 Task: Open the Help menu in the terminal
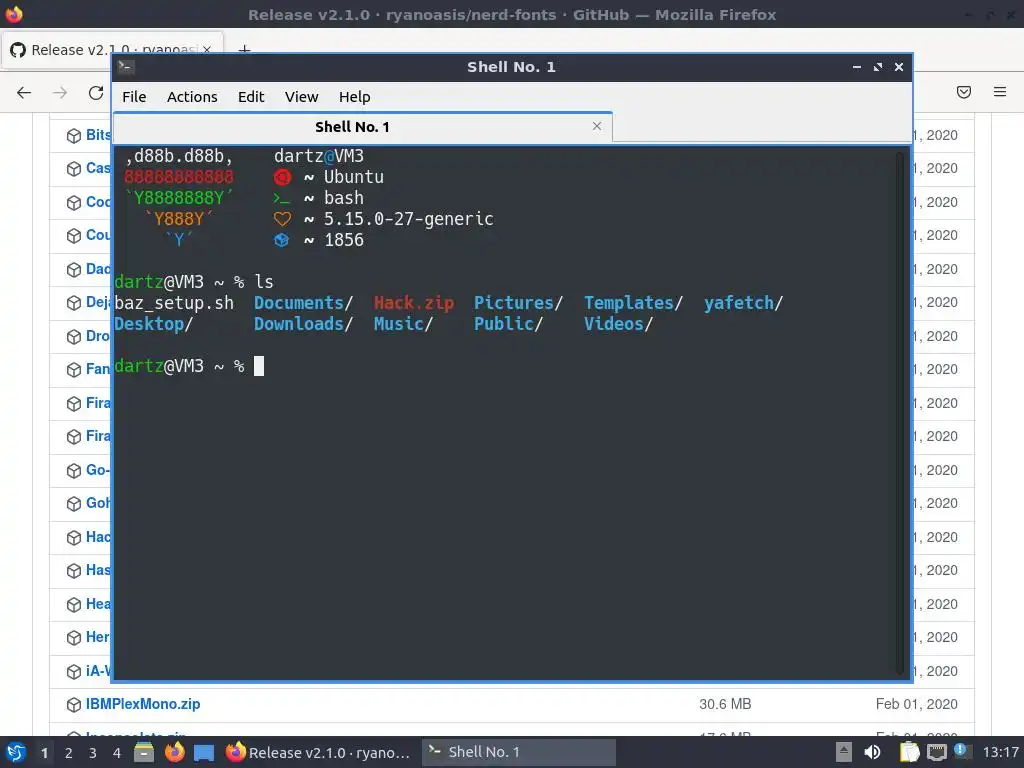pos(355,97)
